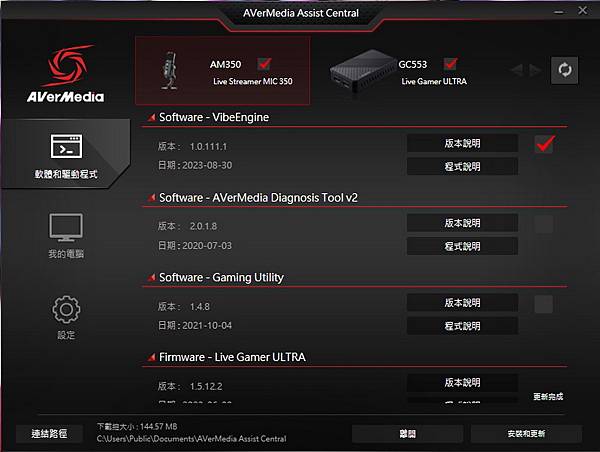Click the AVerMedia swirl logo
The height and width of the screenshot is (452, 600).
68,65
